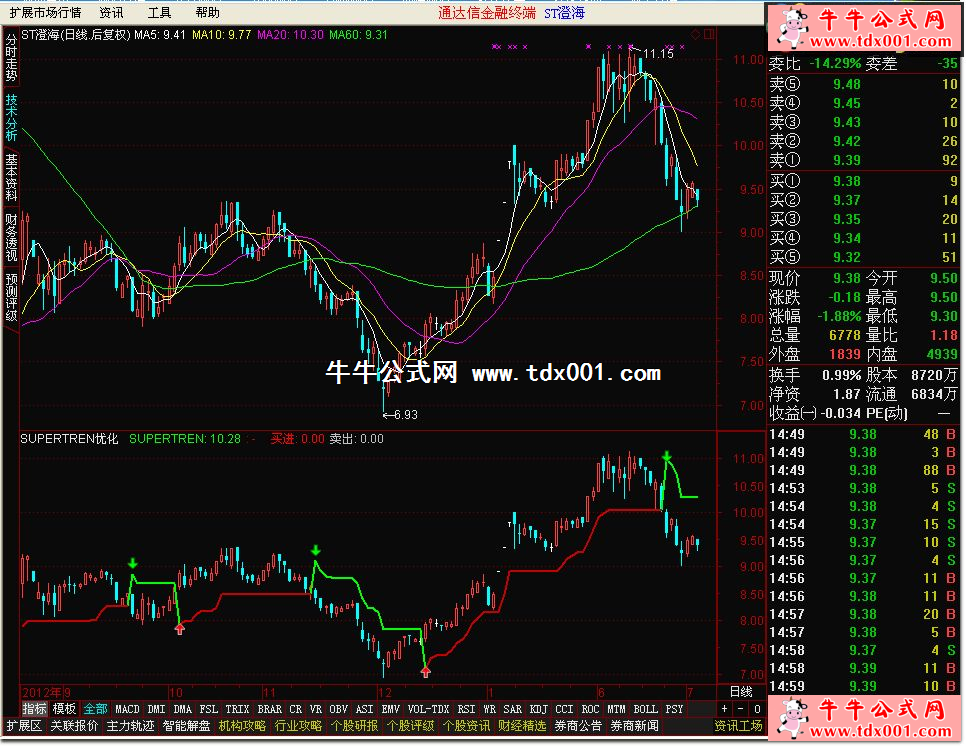
Task: Click the red buy arrow near October
Action: pos(179,629)
